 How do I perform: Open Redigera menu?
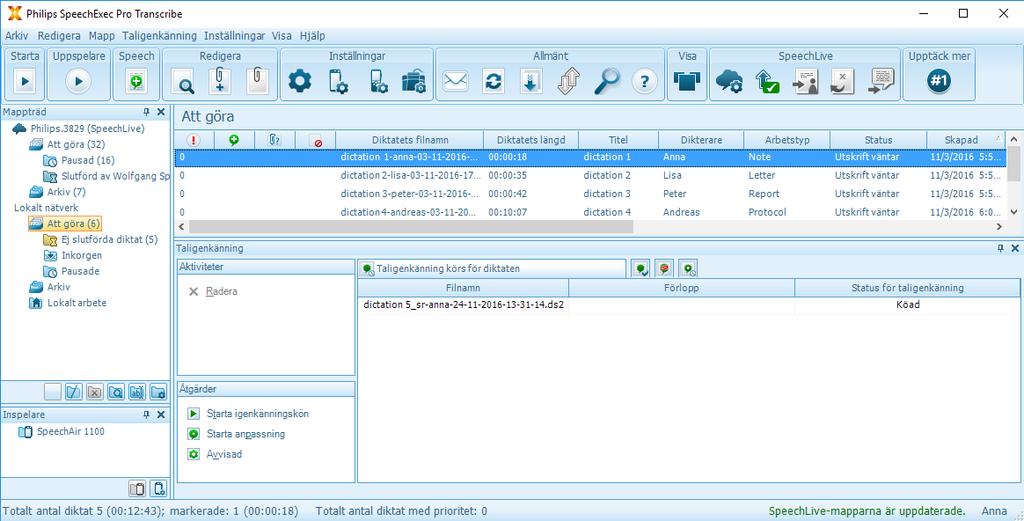[x=59, y=36]
